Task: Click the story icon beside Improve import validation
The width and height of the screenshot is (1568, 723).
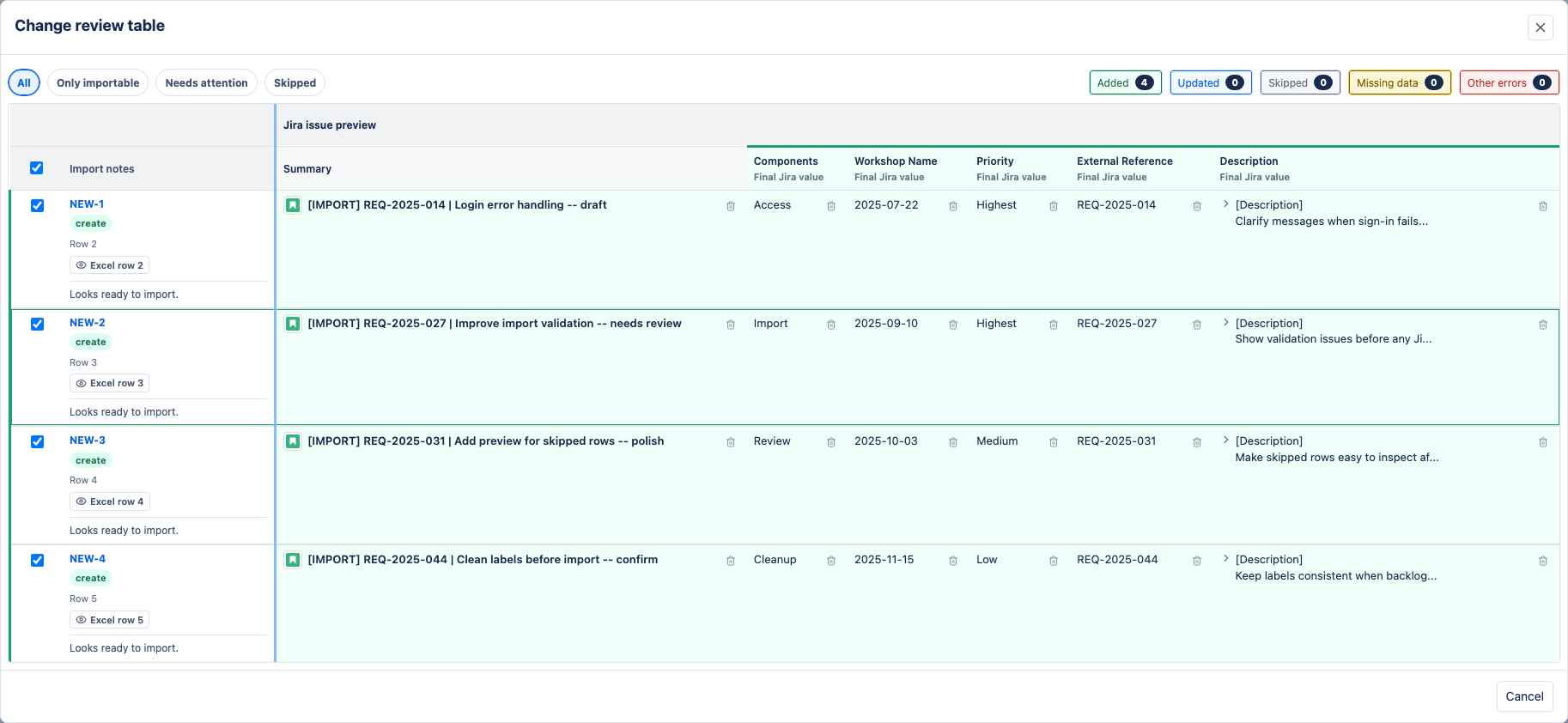Action: click(293, 324)
